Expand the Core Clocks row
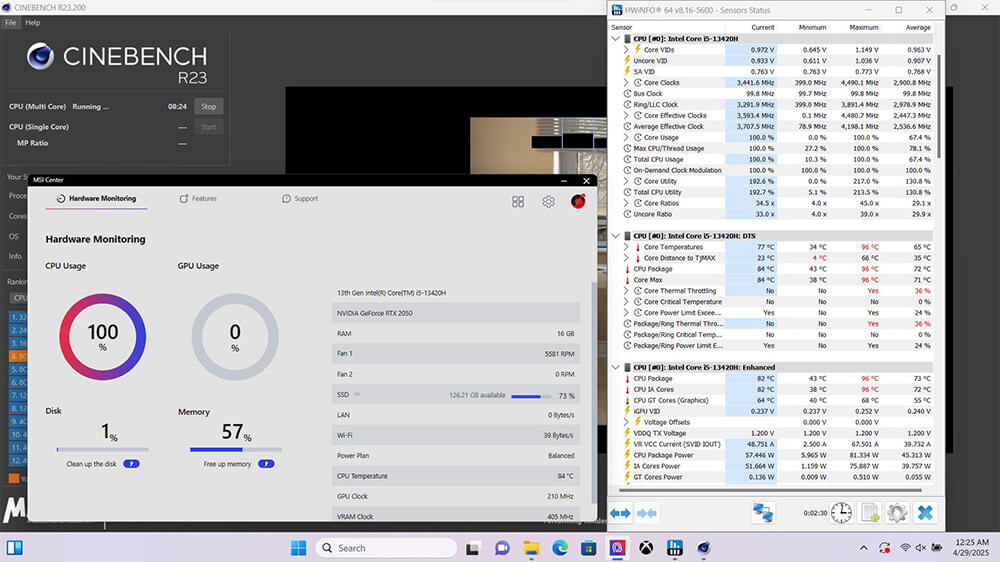Screen dimensions: 1000x562 [x=626, y=82]
